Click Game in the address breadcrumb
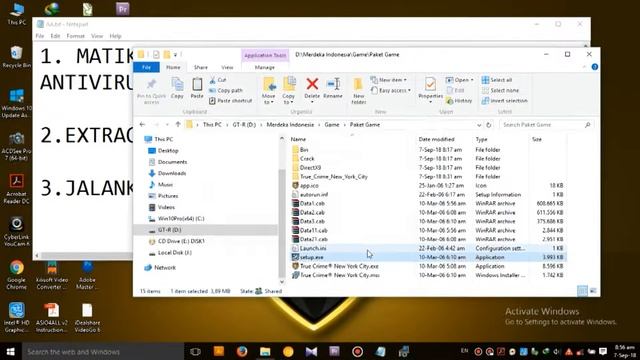The width and height of the screenshot is (640, 360). pyautogui.click(x=332, y=125)
